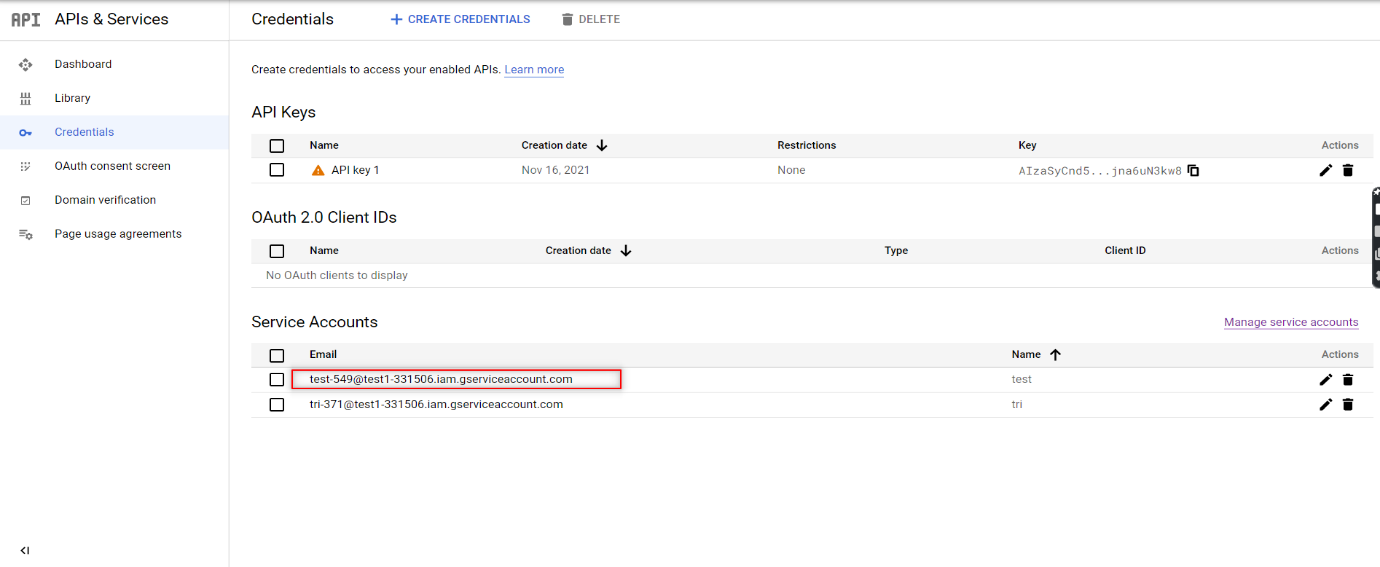Delete API key 1 using trash icon

pos(1347,171)
